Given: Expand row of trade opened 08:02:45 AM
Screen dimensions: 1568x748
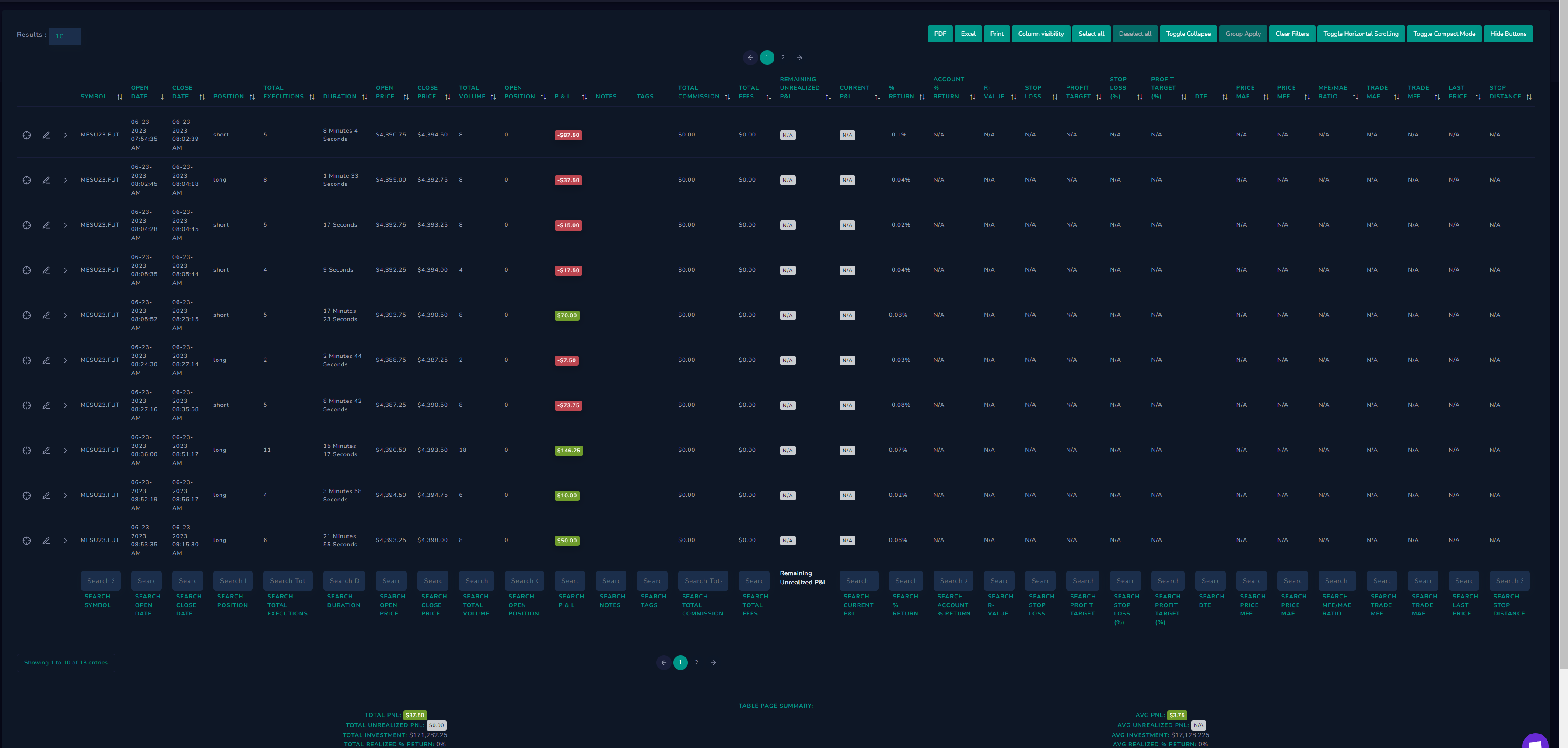Looking at the screenshot, I should click(66, 180).
